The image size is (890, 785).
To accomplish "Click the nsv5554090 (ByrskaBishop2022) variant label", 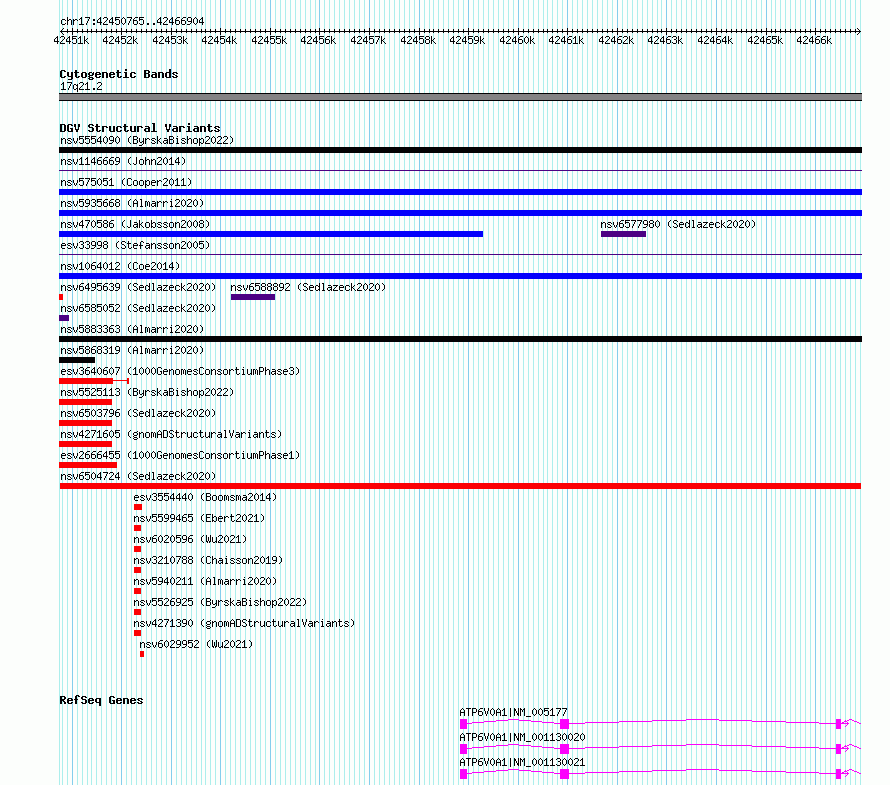I will point(147,140).
